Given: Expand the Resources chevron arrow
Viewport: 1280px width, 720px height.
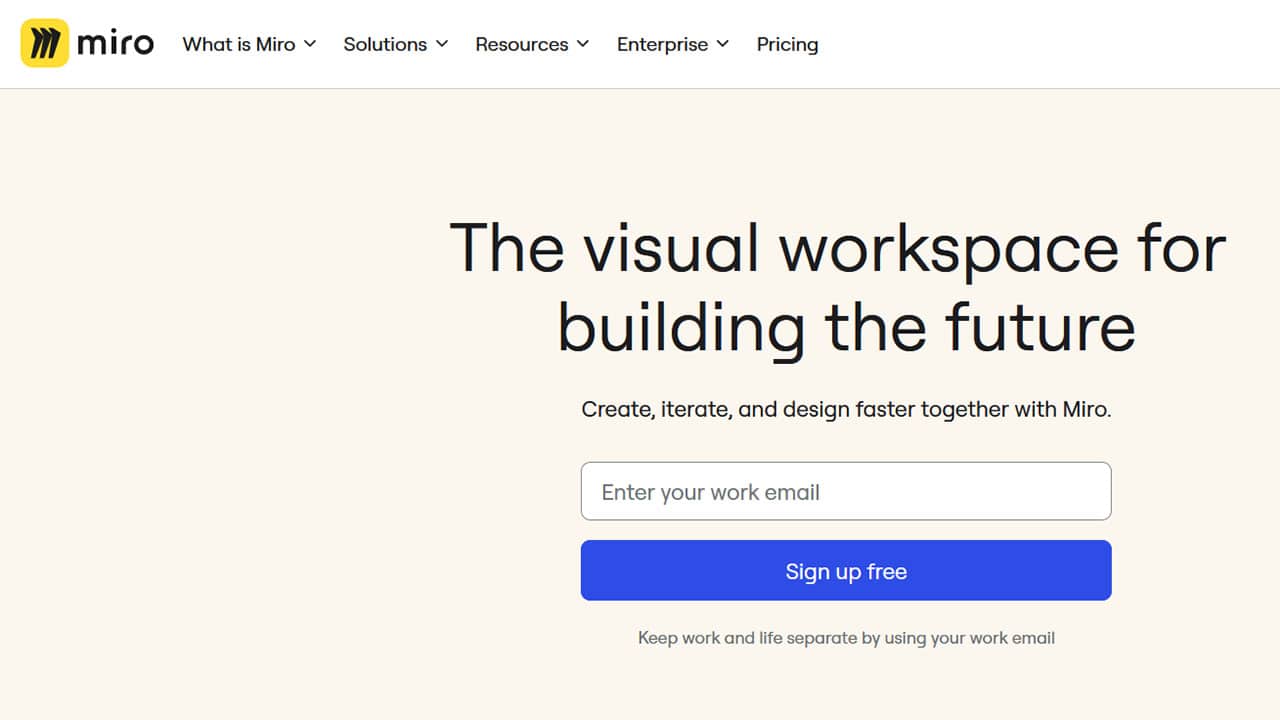Looking at the screenshot, I should 583,44.
